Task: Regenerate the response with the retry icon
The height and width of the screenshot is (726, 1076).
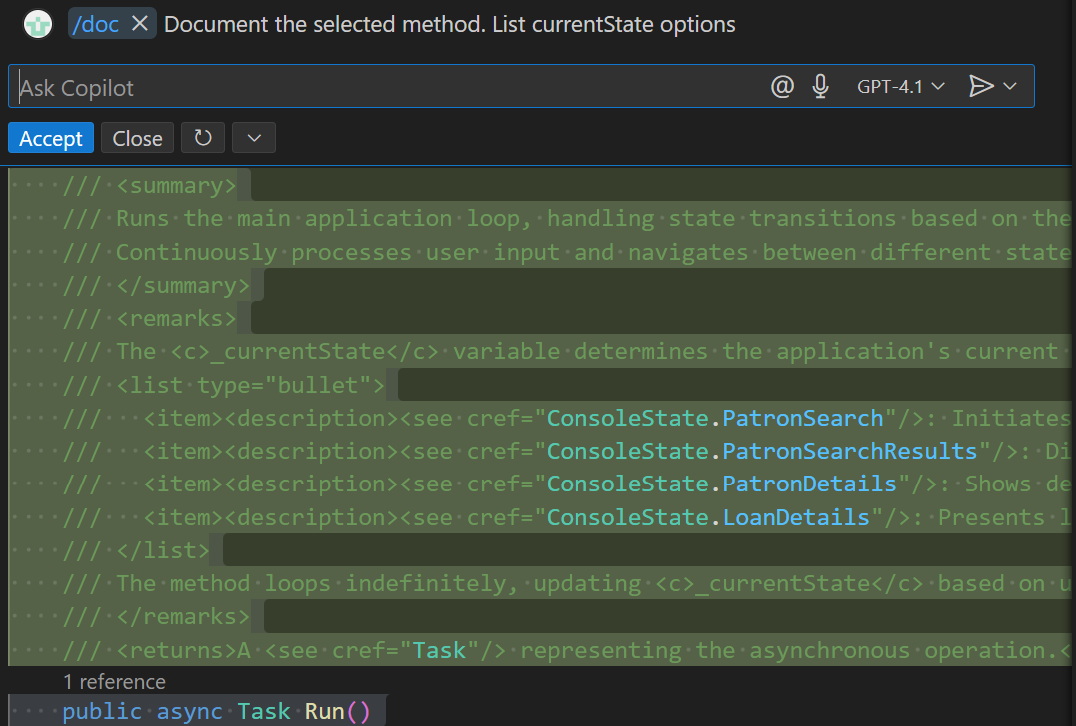Action: pyautogui.click(x=203, y=138)
